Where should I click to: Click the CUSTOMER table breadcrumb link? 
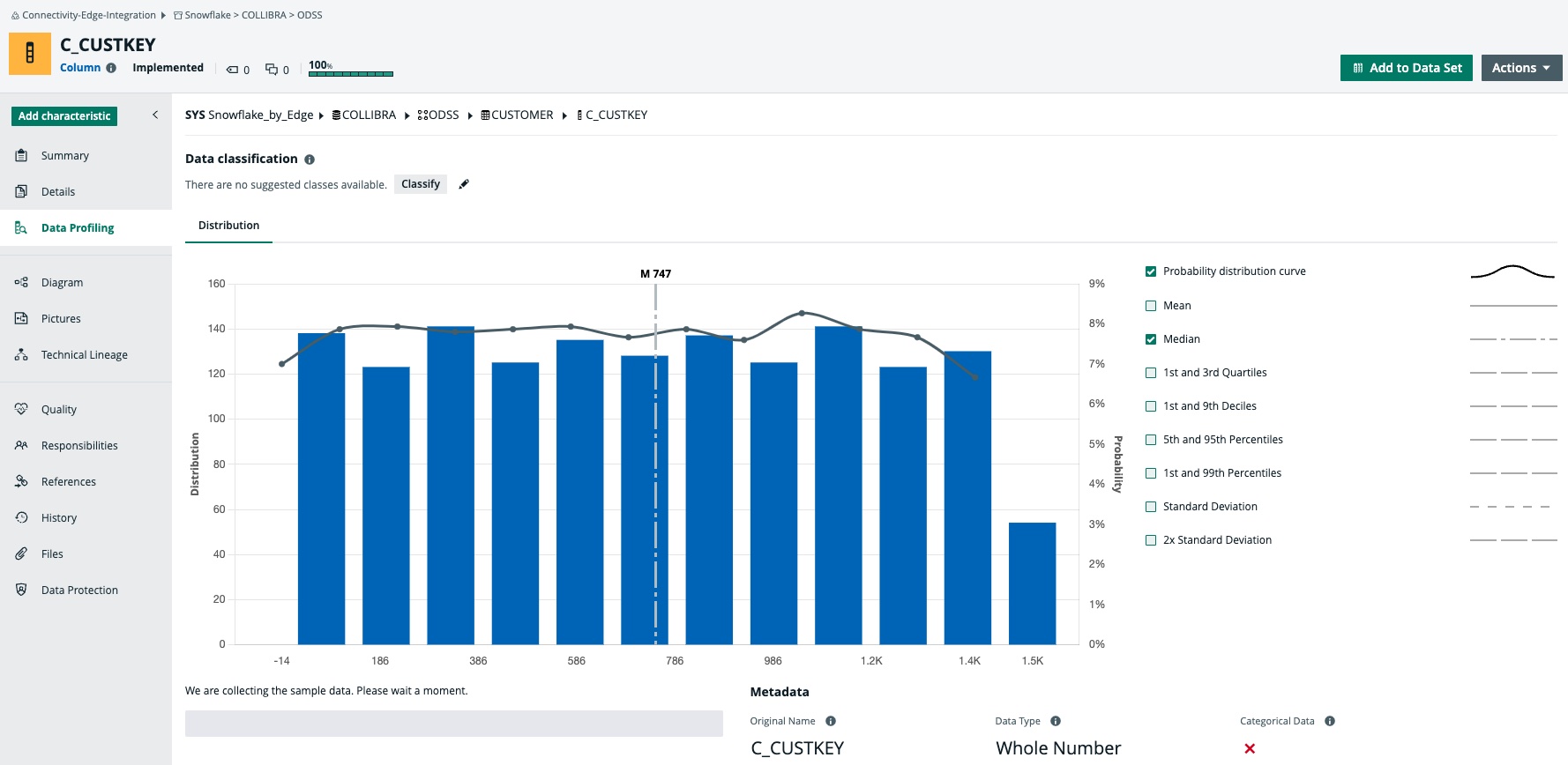[521, 115]
